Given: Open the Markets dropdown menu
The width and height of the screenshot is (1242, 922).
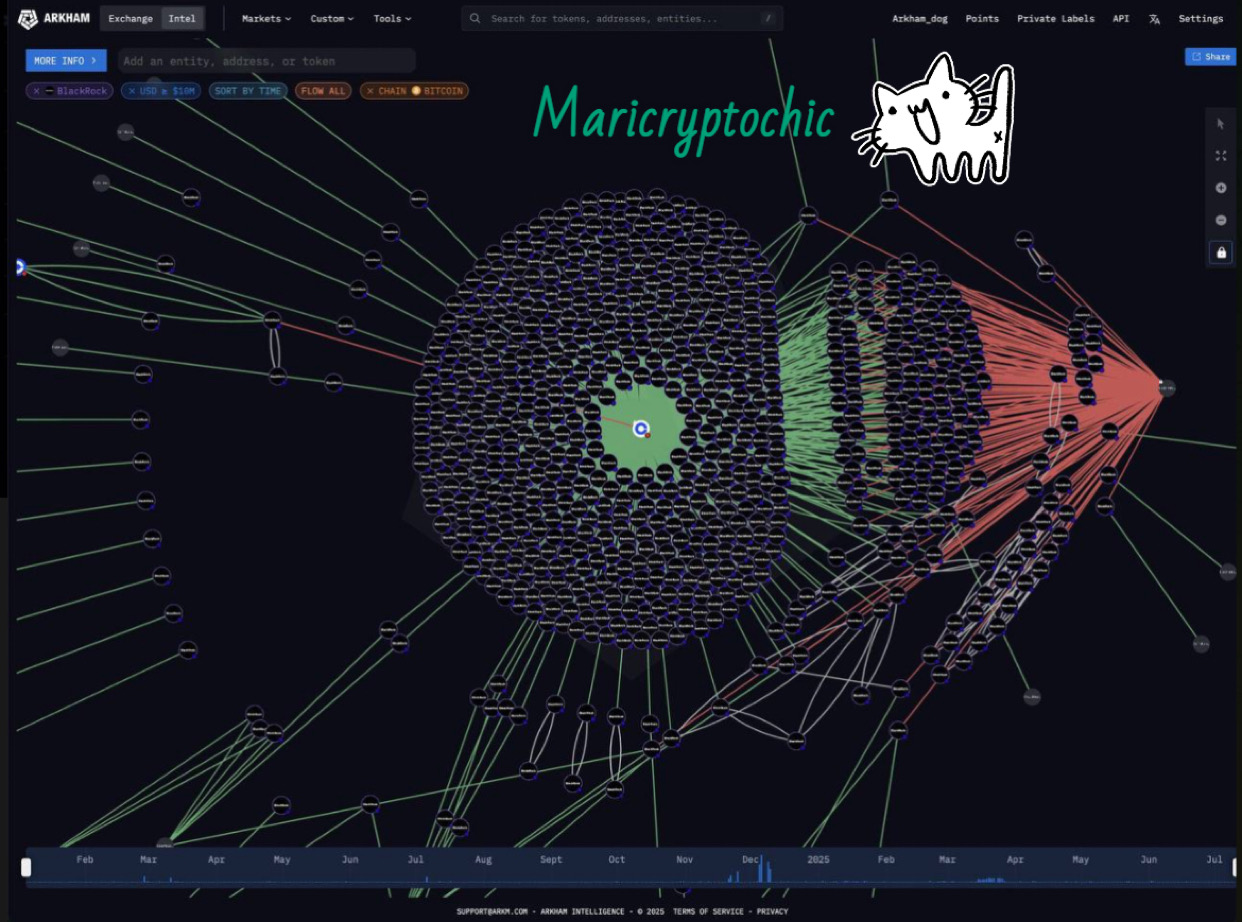Looking at the screenshot, I should pos(266,18).
